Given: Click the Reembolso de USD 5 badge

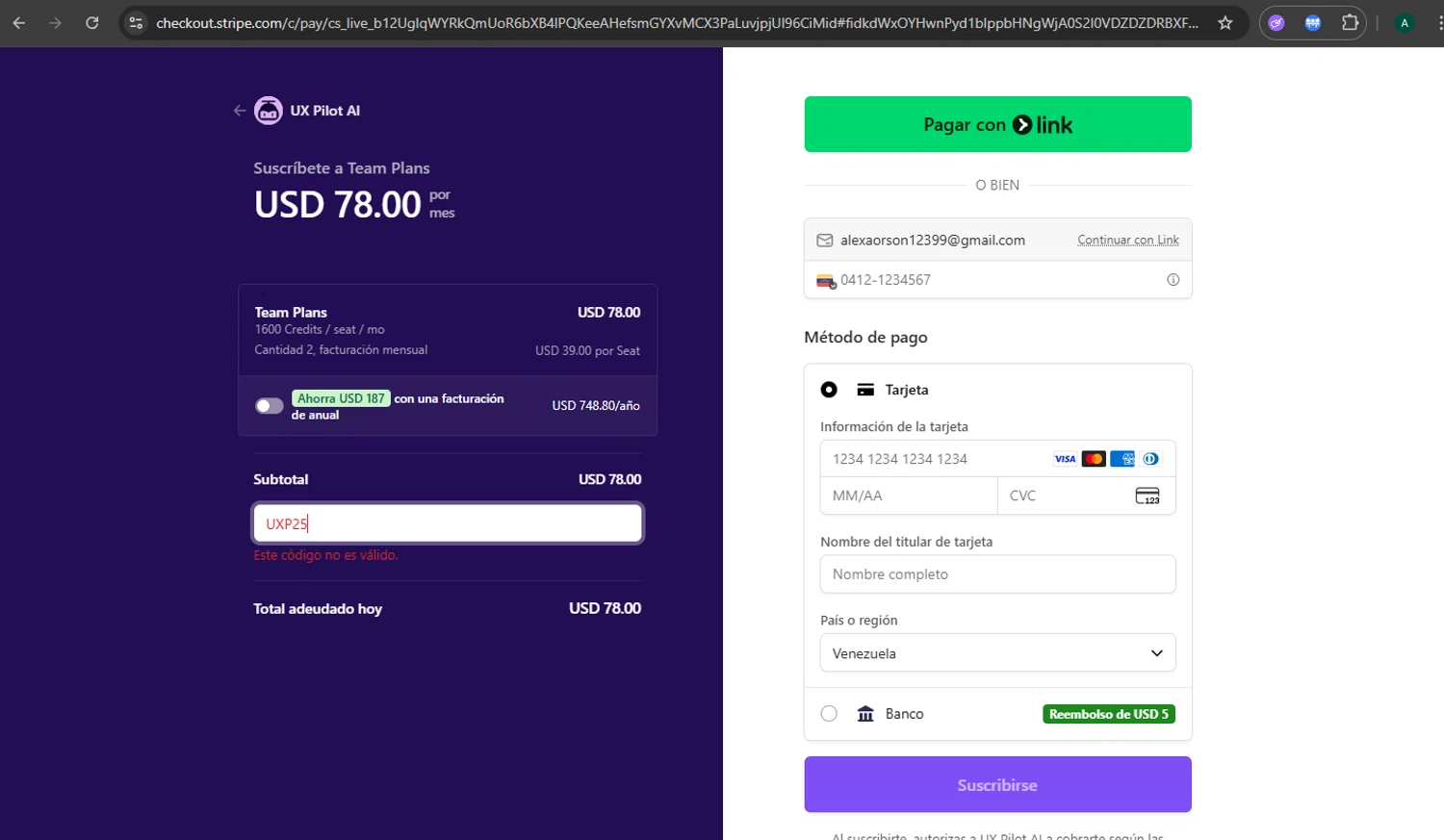Looking at the screenshot, I should pyautogui.click(x=1109, y=714).
